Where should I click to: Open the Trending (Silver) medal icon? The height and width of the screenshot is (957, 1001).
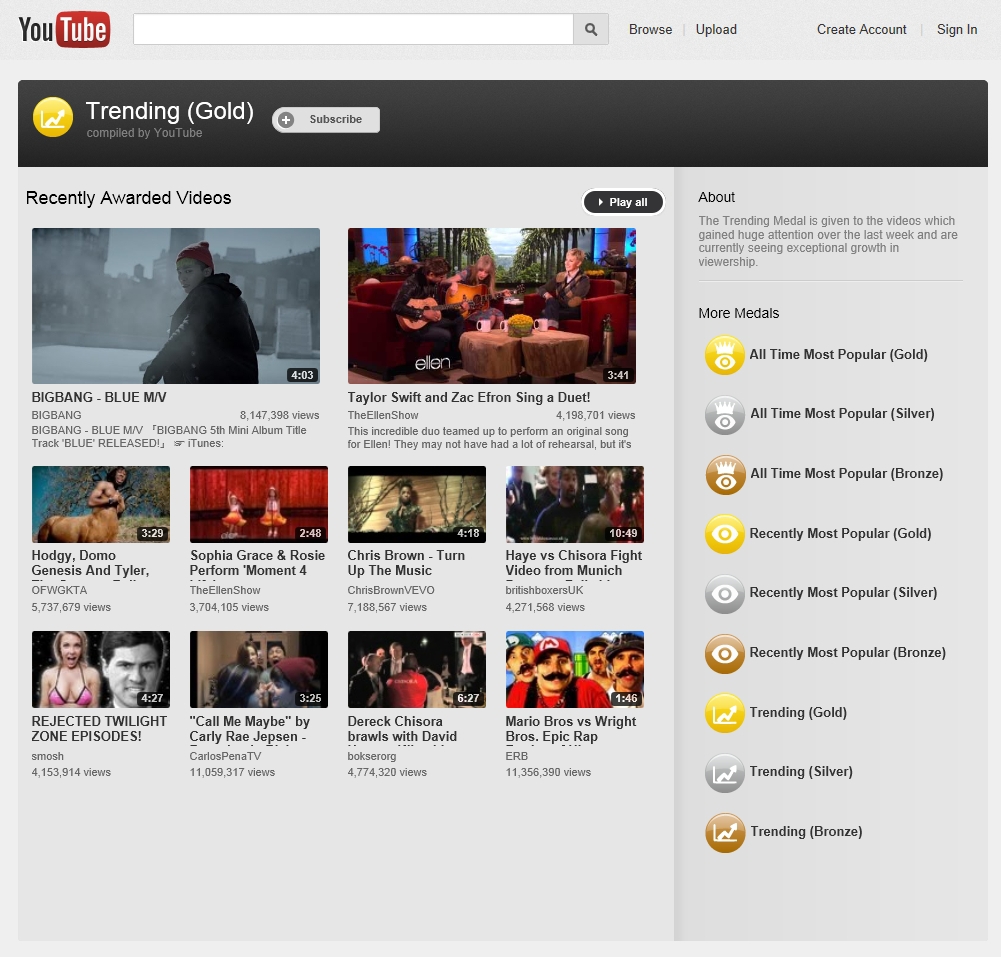point(725,772)
